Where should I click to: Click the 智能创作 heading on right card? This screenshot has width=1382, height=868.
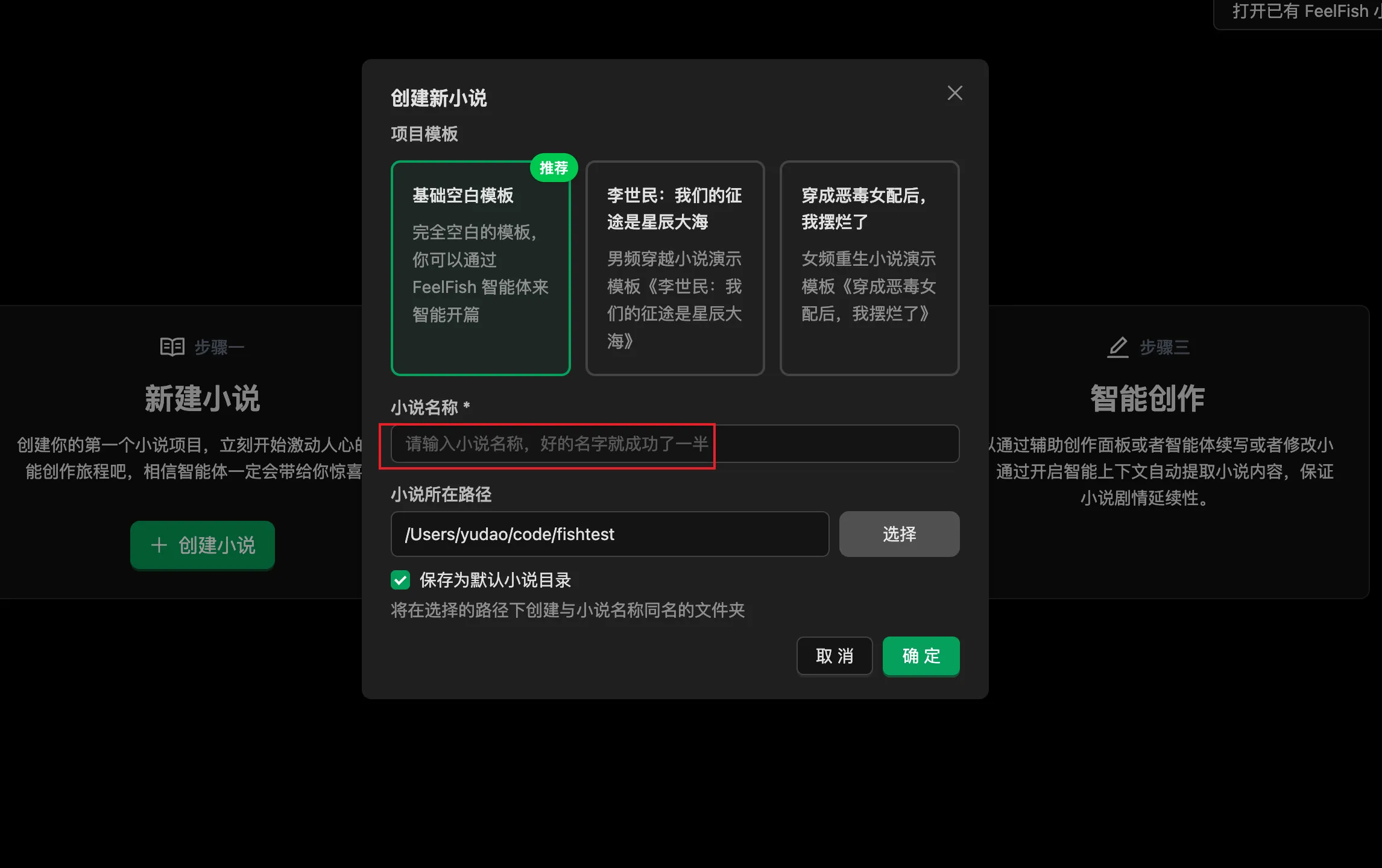pyautogui.click(x=1147, y=398)
